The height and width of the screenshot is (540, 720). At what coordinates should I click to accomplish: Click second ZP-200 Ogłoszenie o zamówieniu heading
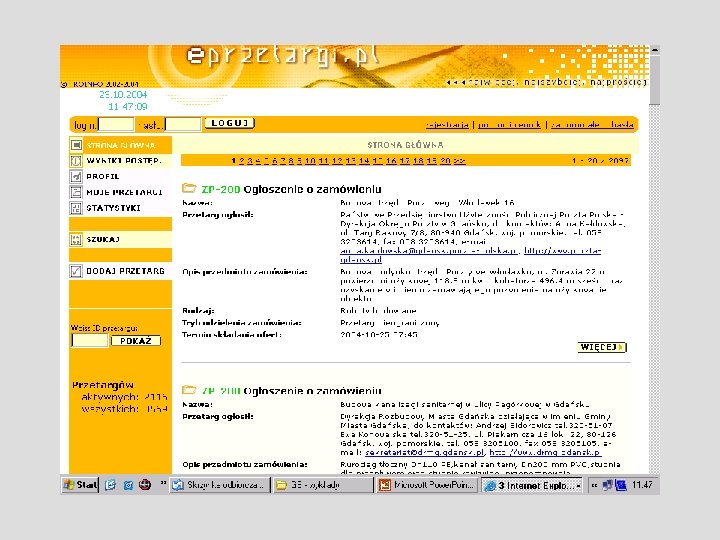(x=292, y=391)
